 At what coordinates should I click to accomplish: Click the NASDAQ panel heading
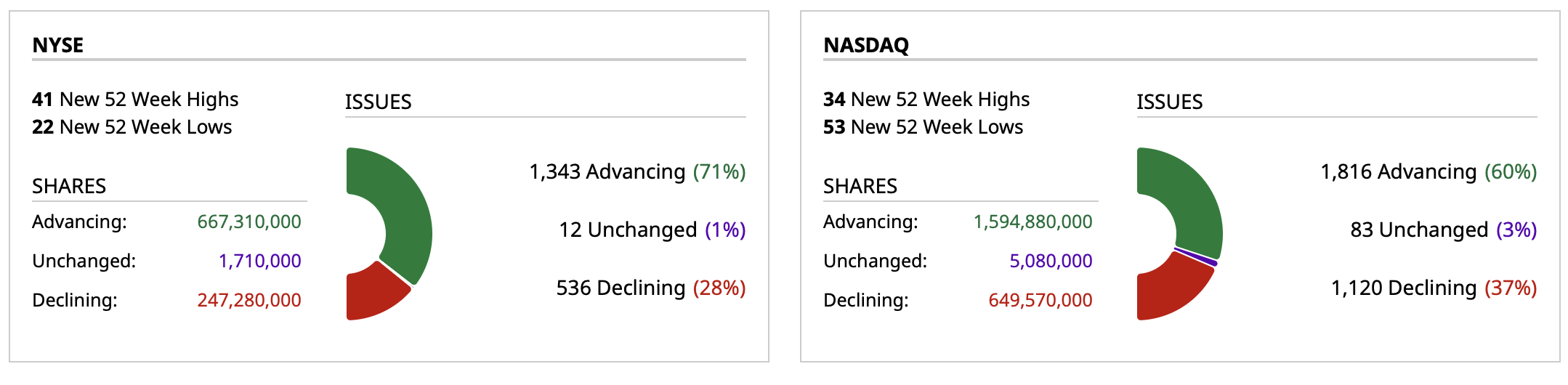[x=866, y=45]
